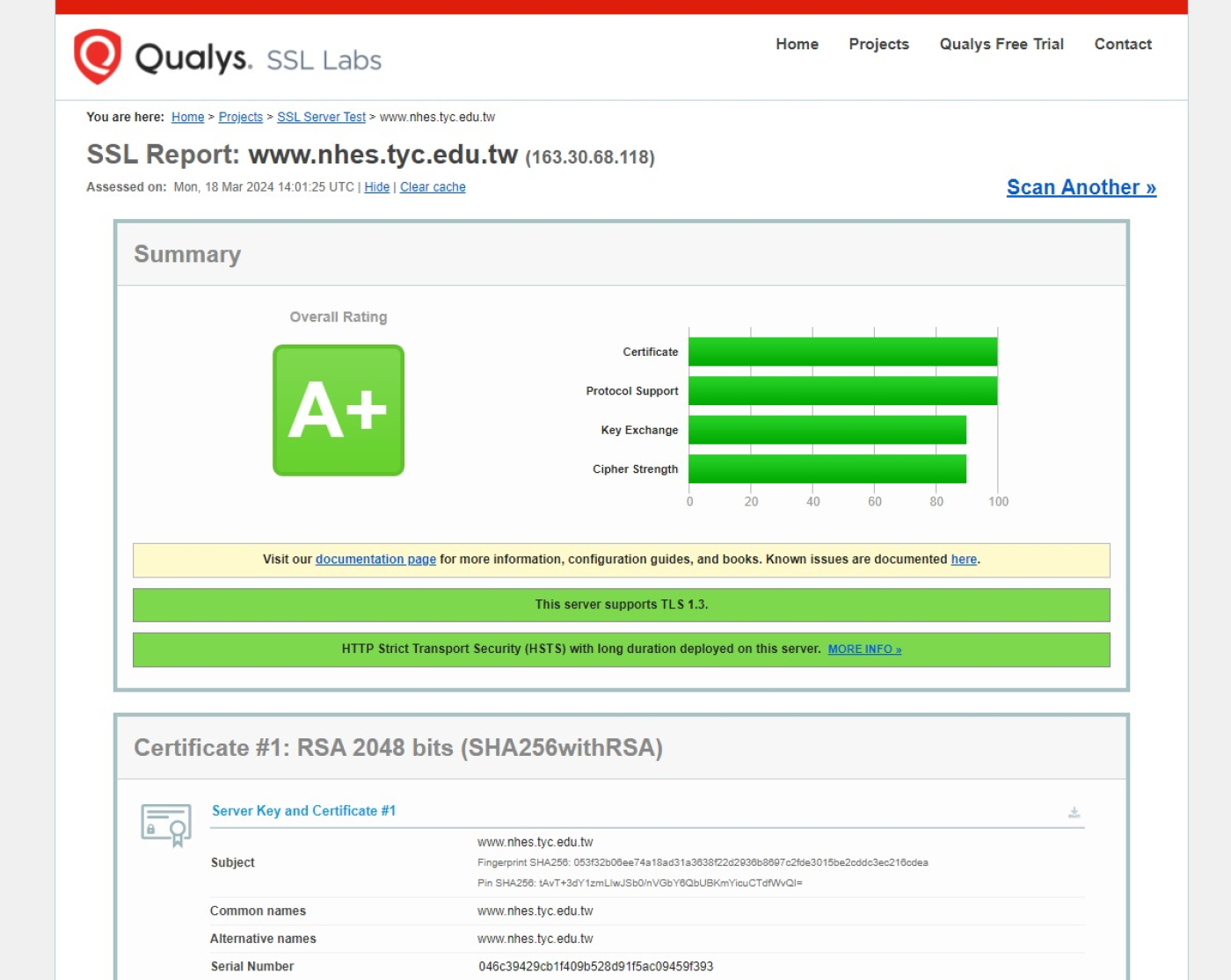Click the Qualys shield logo icon
The width and height of the screenshot is (1231, 980).
[x=98, y=56]
